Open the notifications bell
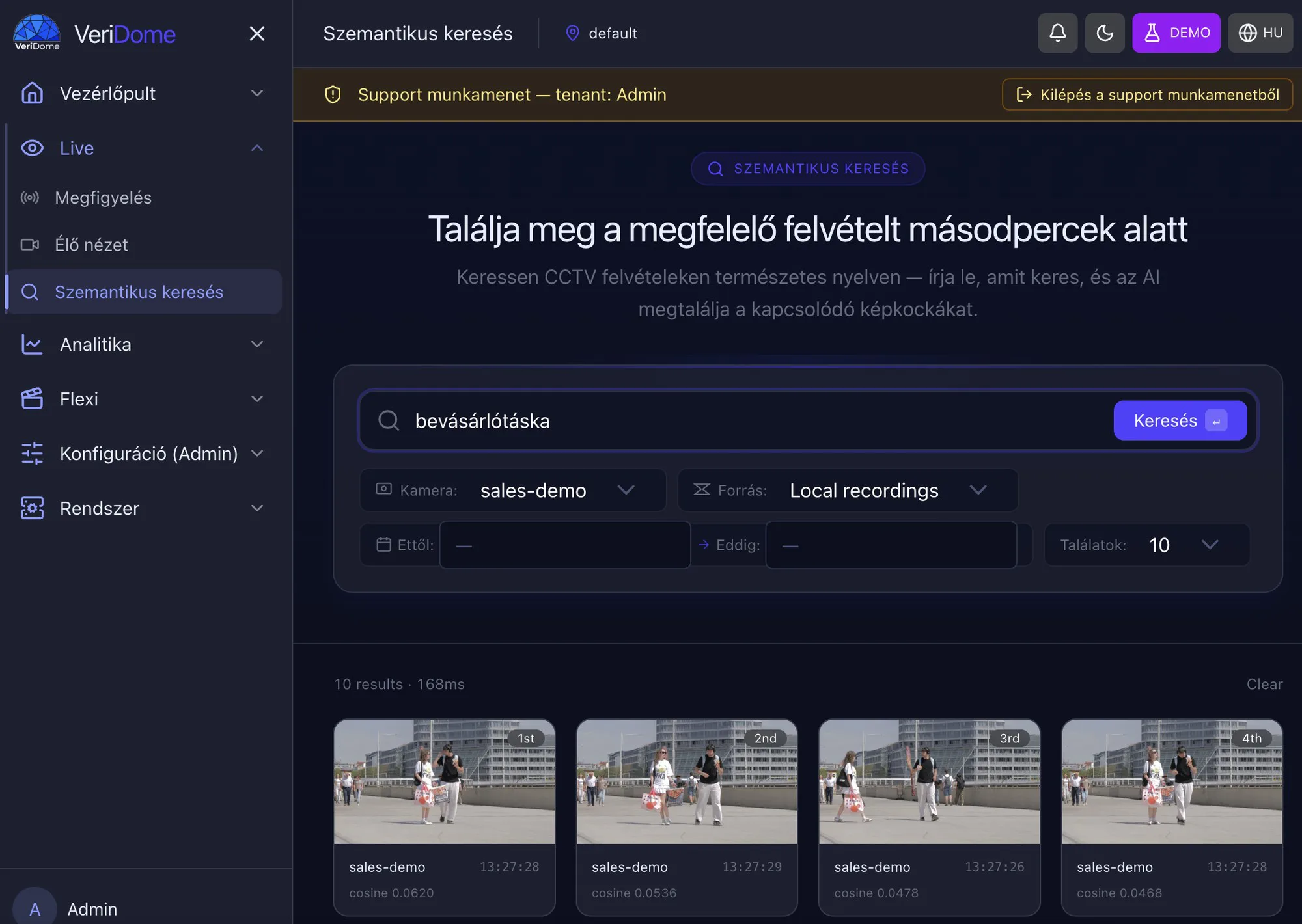 point(1057,33)
